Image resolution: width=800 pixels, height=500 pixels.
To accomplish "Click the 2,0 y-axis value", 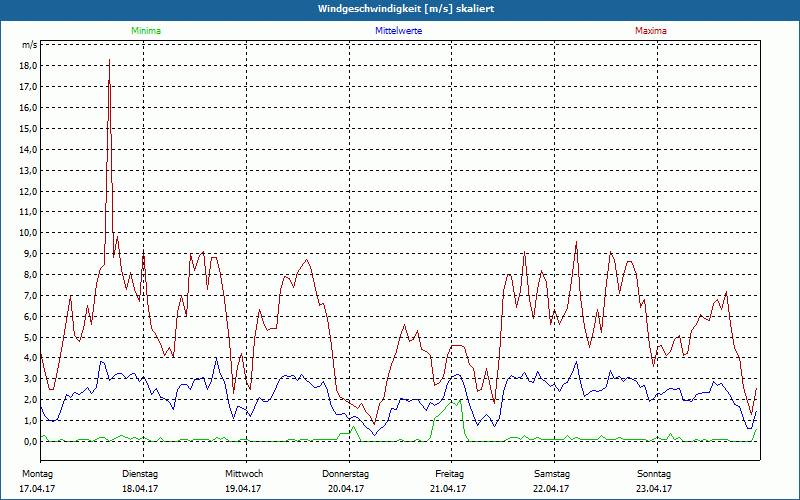I will [30, 399].
